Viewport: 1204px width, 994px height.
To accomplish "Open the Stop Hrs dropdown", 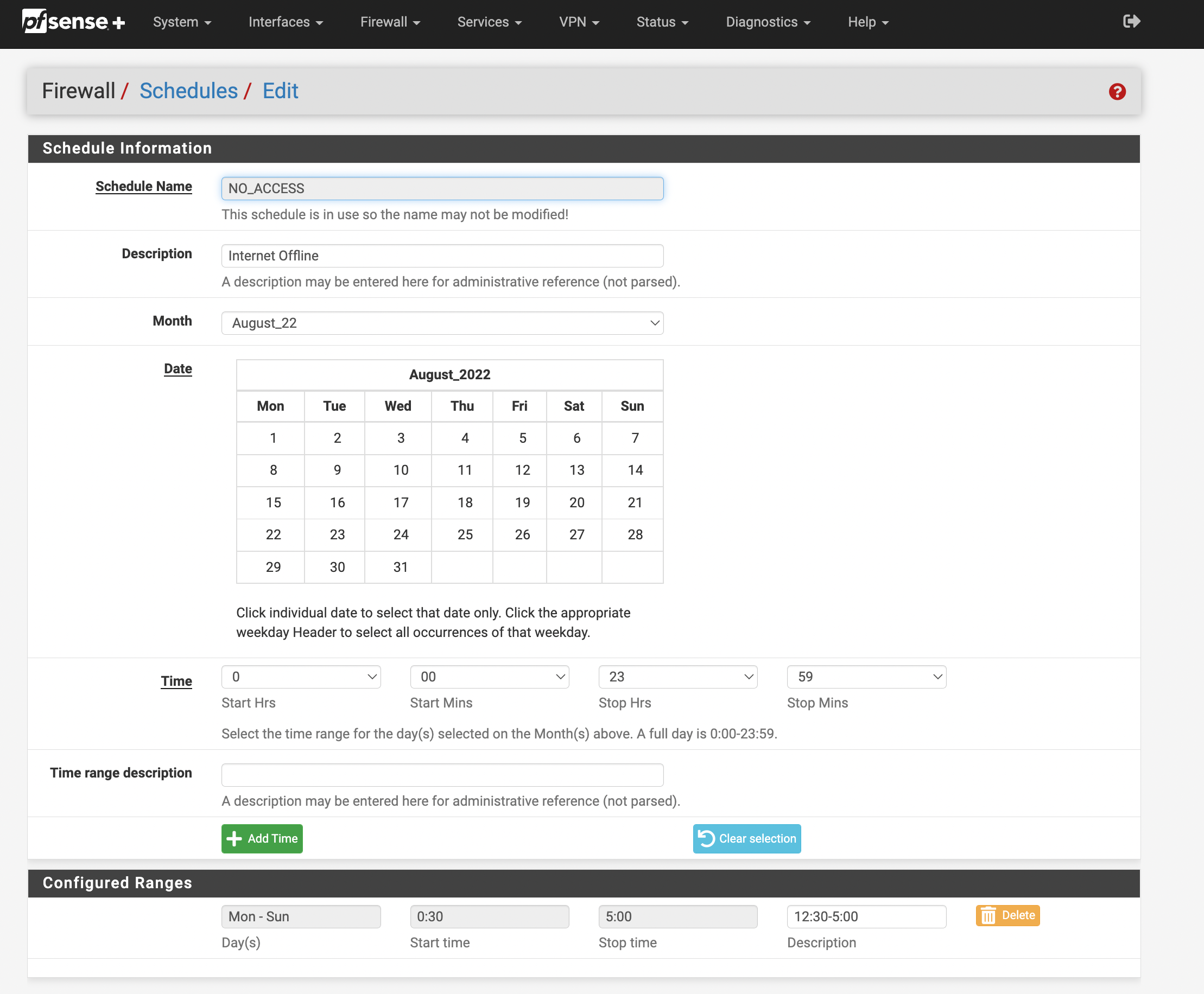I will pos(677,676).
